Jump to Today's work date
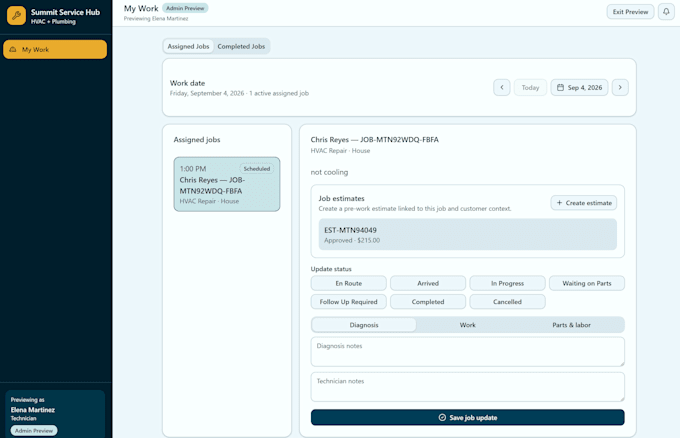 pos(530,88)
